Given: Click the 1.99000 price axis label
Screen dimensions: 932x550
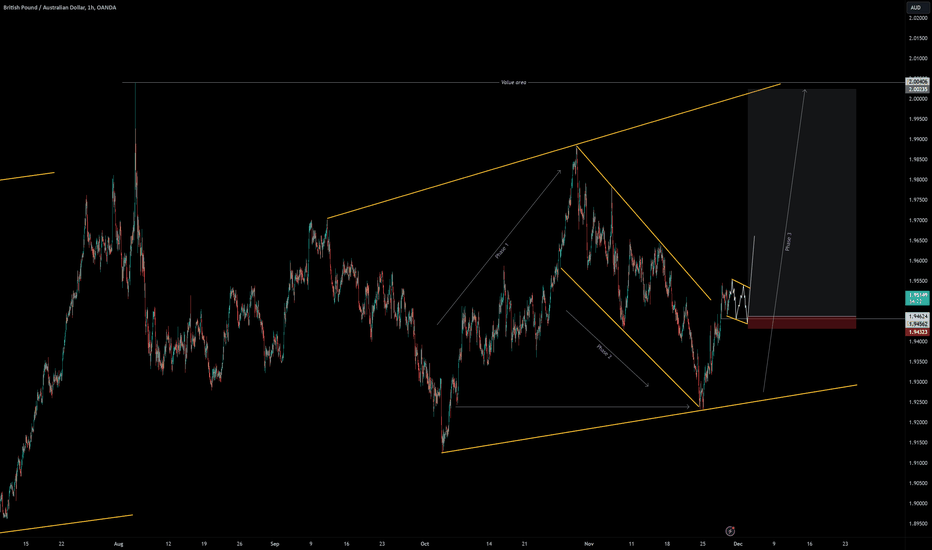Looking at the screenshot, I should pyautogui.click(x=918, y=139).
